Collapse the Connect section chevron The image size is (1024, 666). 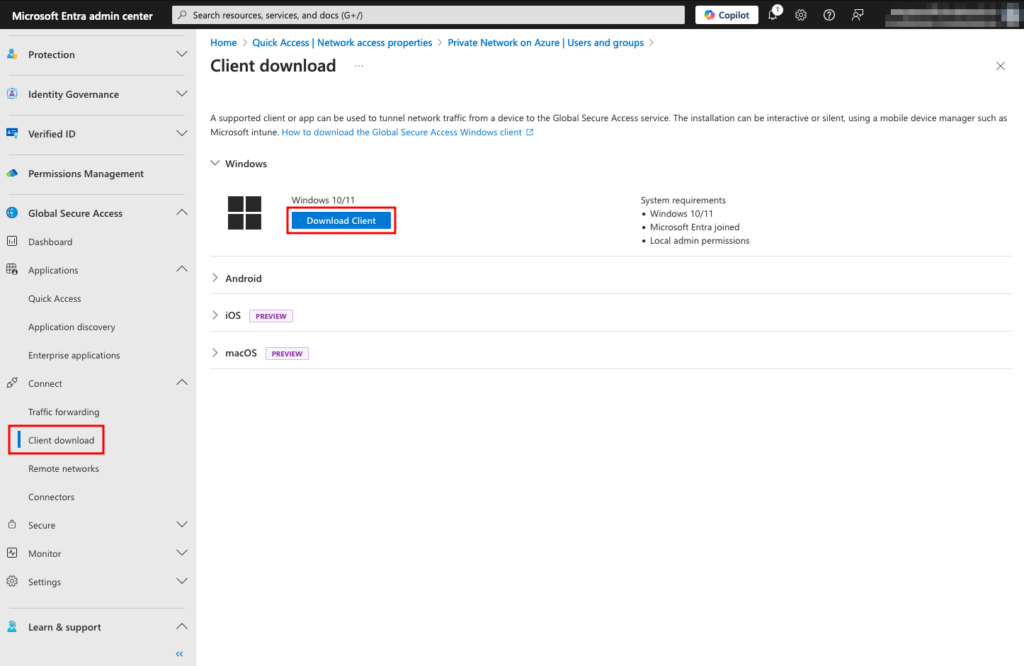(182, 383)
